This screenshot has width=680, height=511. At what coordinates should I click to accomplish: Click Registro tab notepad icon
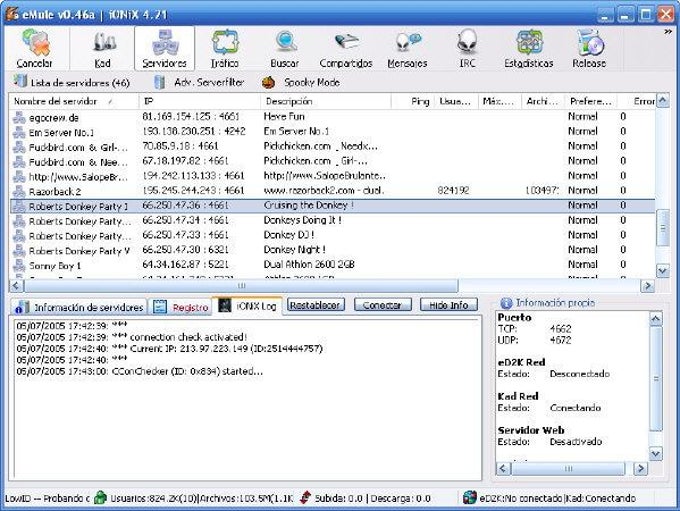coord(160,307)
